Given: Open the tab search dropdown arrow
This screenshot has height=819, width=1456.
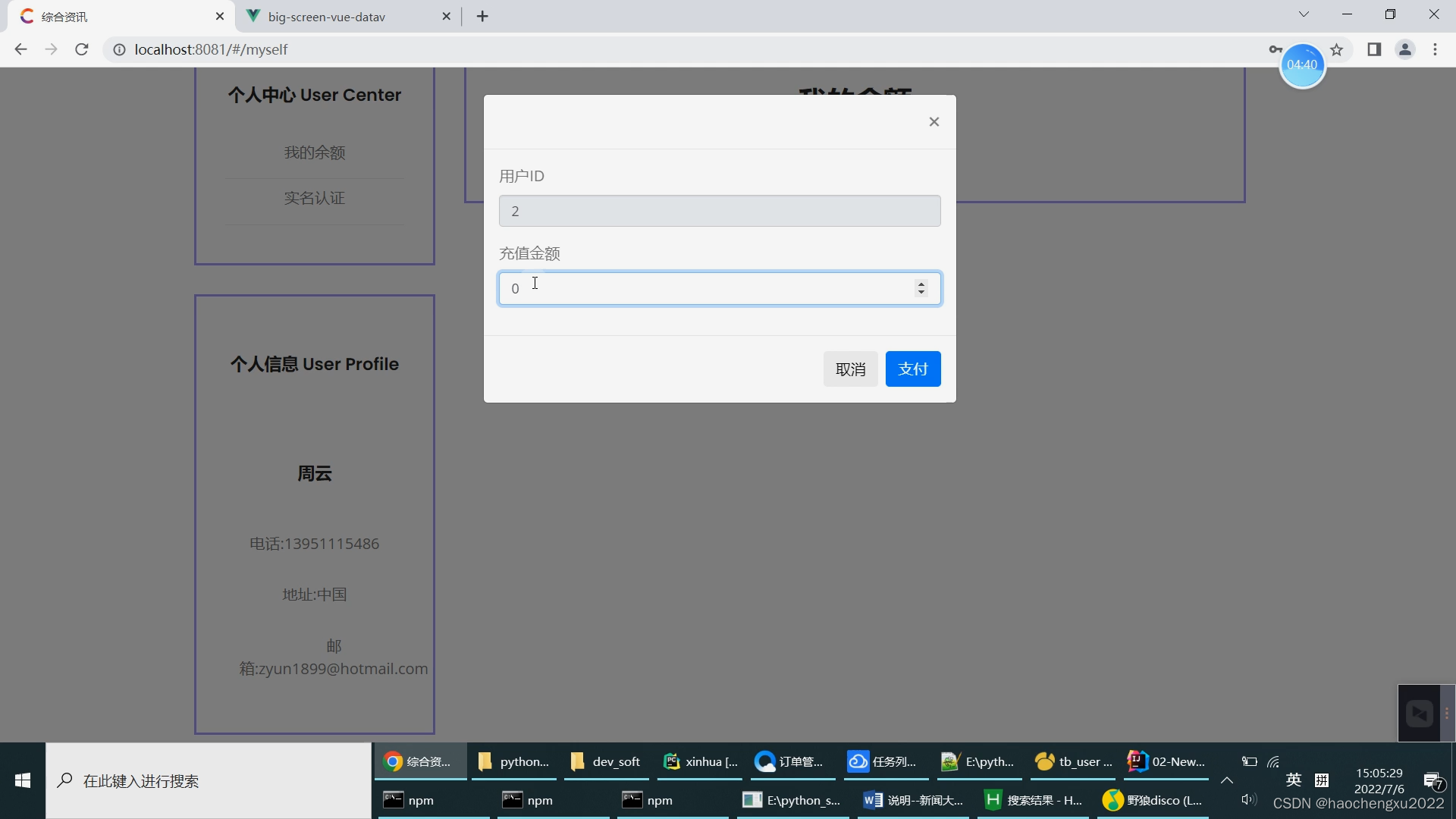Looking at the screenshot, I should pyautogui.click(x=1304, y=14).
